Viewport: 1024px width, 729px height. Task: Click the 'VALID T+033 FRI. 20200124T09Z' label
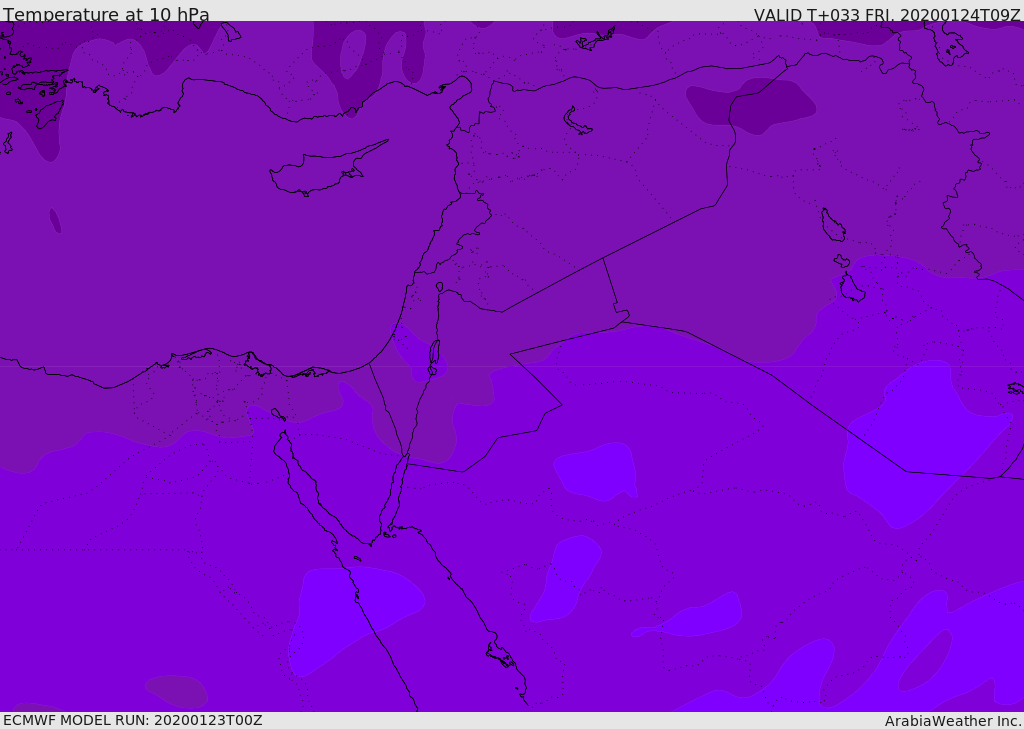tap(888, 14)
